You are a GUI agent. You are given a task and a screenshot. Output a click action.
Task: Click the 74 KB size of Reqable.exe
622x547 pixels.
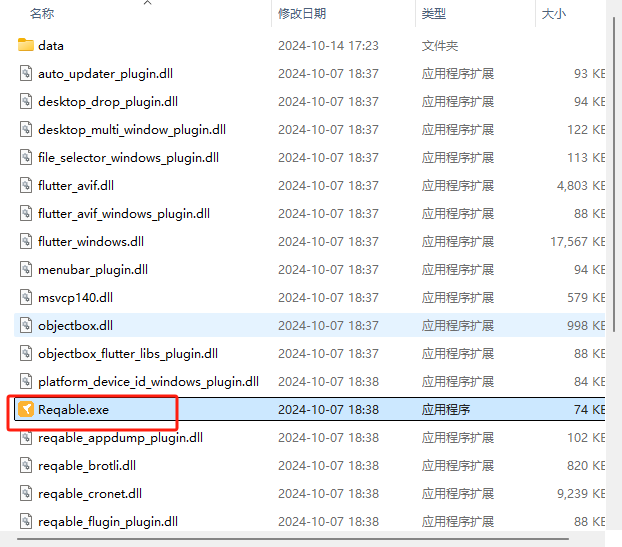pyautogui.click(x=589, y=410)
